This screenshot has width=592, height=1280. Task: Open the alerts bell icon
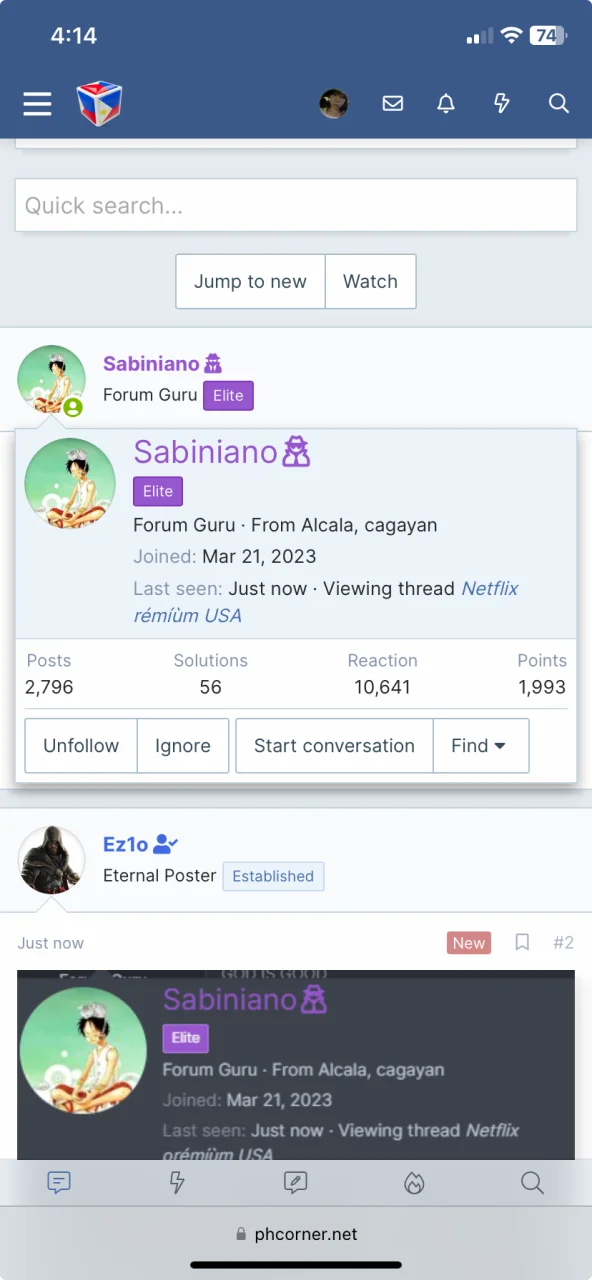446,103
